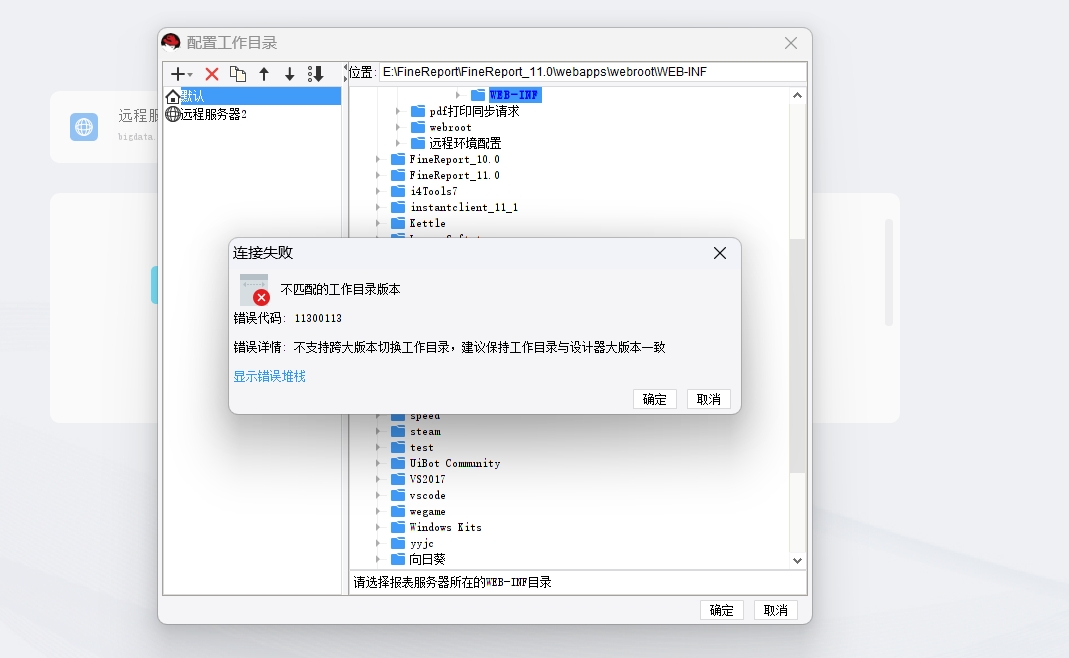Click the 位置 path input field
Viewport: 1069px width, 658px height.
pos(592,72)
